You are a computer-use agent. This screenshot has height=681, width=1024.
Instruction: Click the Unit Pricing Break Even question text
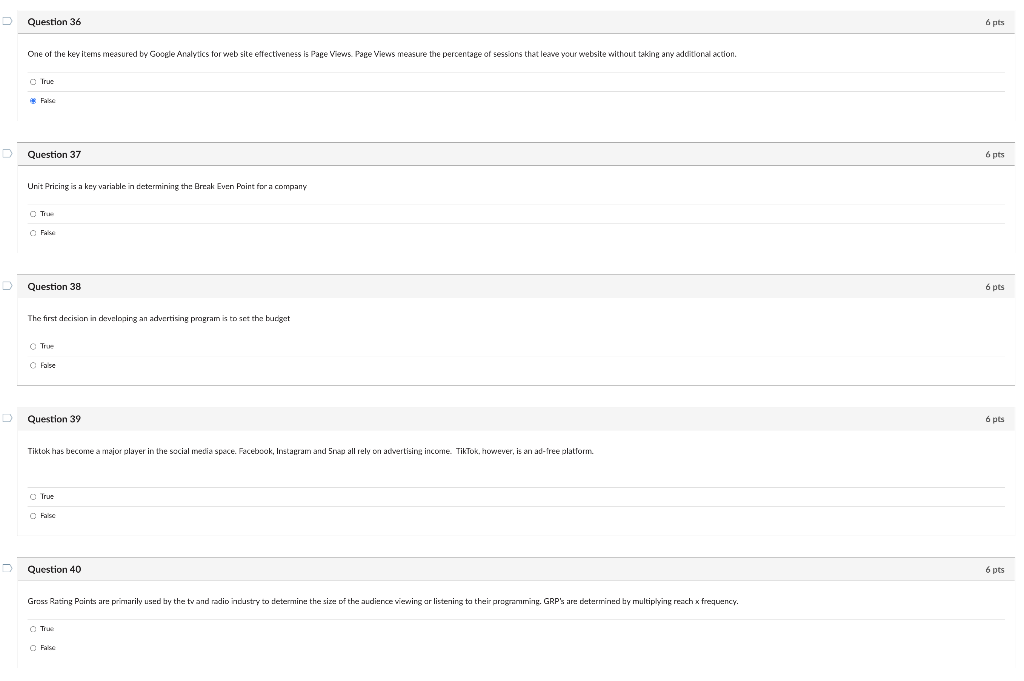click(167, 187)
